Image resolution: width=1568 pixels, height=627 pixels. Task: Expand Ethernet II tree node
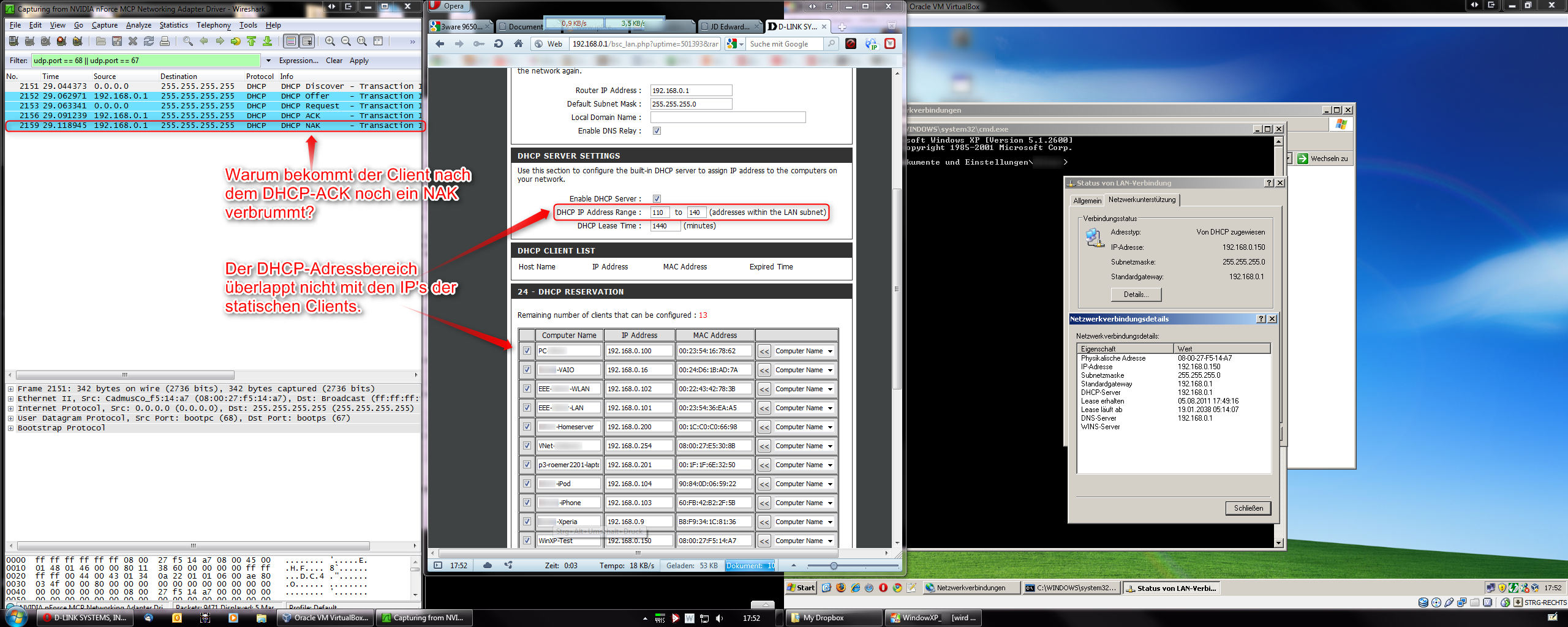pos(10,399)
